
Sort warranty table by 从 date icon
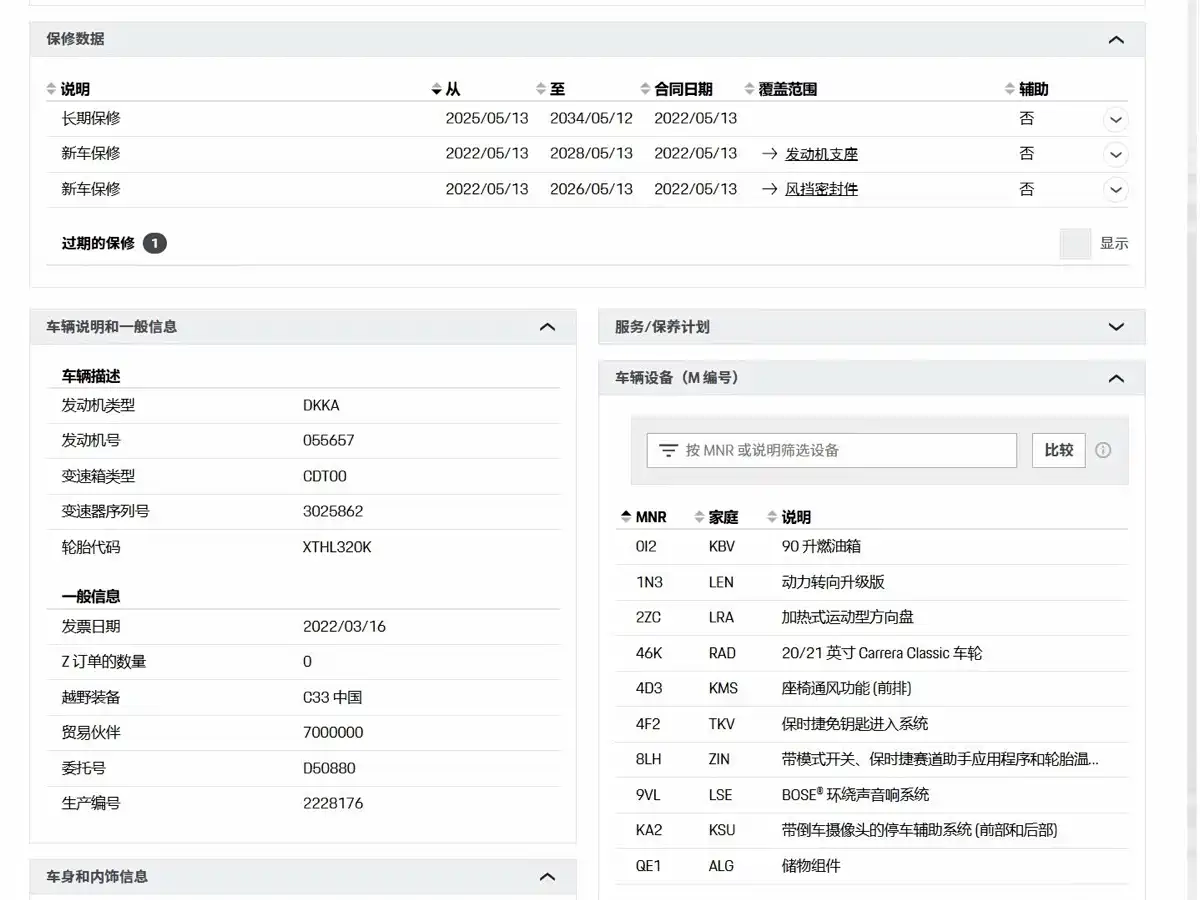(436, 89)
